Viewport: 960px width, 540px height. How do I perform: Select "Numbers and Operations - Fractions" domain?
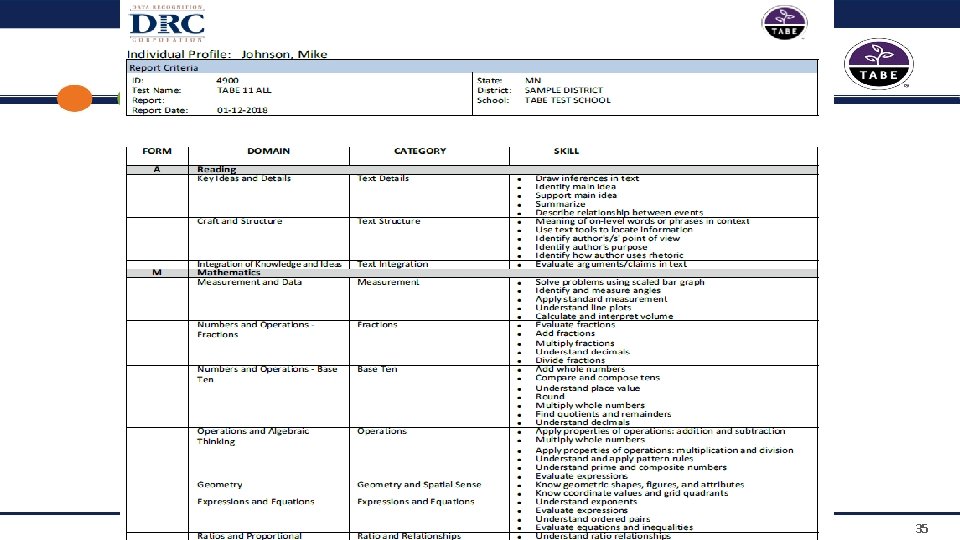pos(255,329)
